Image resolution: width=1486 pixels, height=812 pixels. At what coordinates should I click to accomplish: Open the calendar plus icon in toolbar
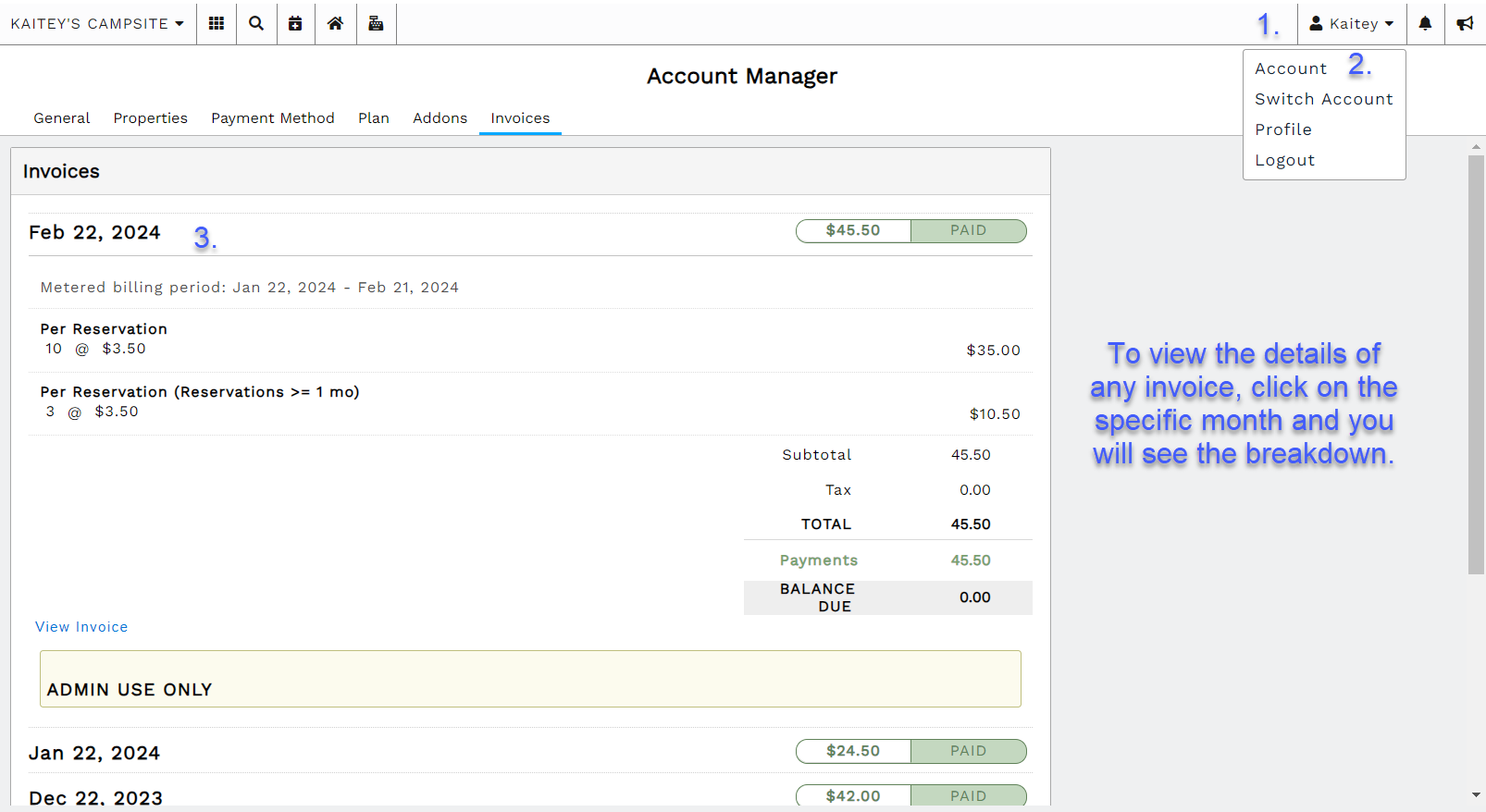coord(295,23)
